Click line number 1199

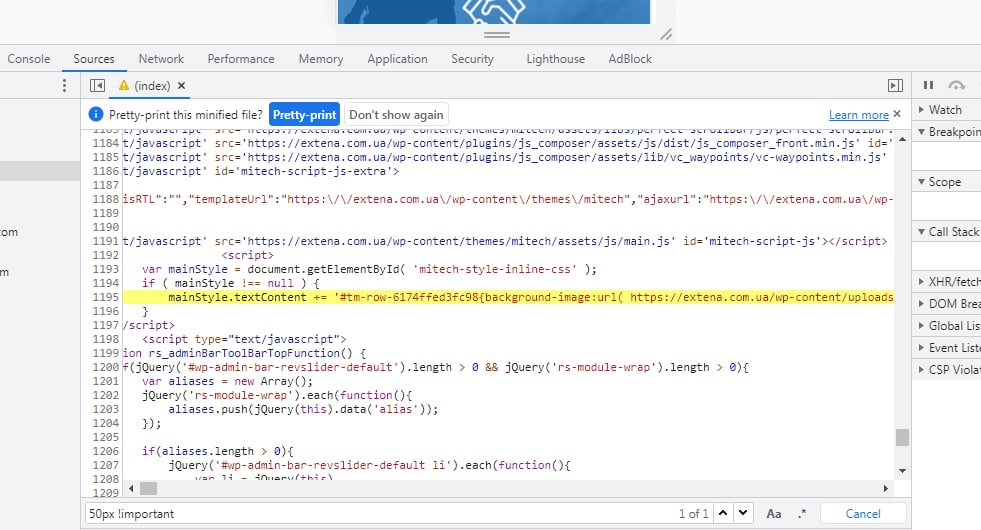point(106,353)
